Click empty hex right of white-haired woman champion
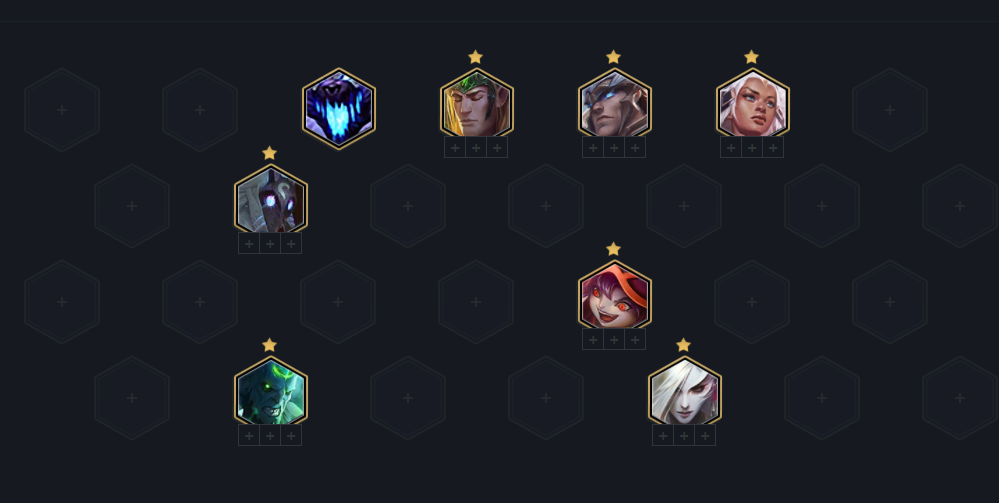The width and height of the screenshot is (999, 503). [890, 110]
